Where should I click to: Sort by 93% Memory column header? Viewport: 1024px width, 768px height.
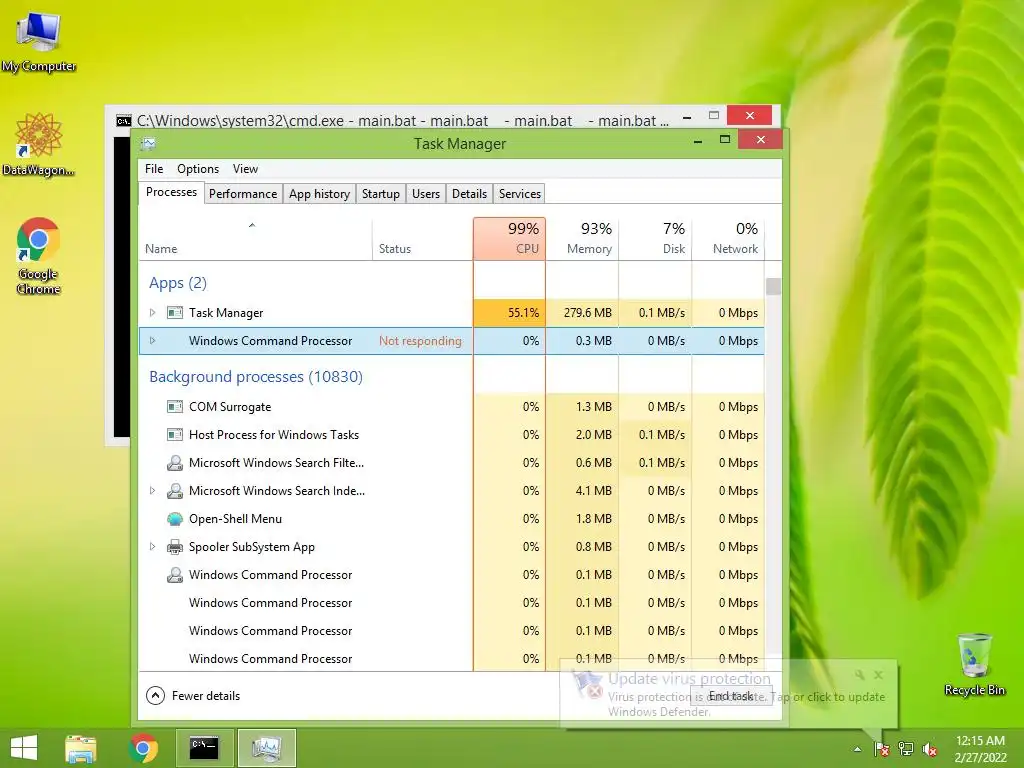(x=583, y=239)
